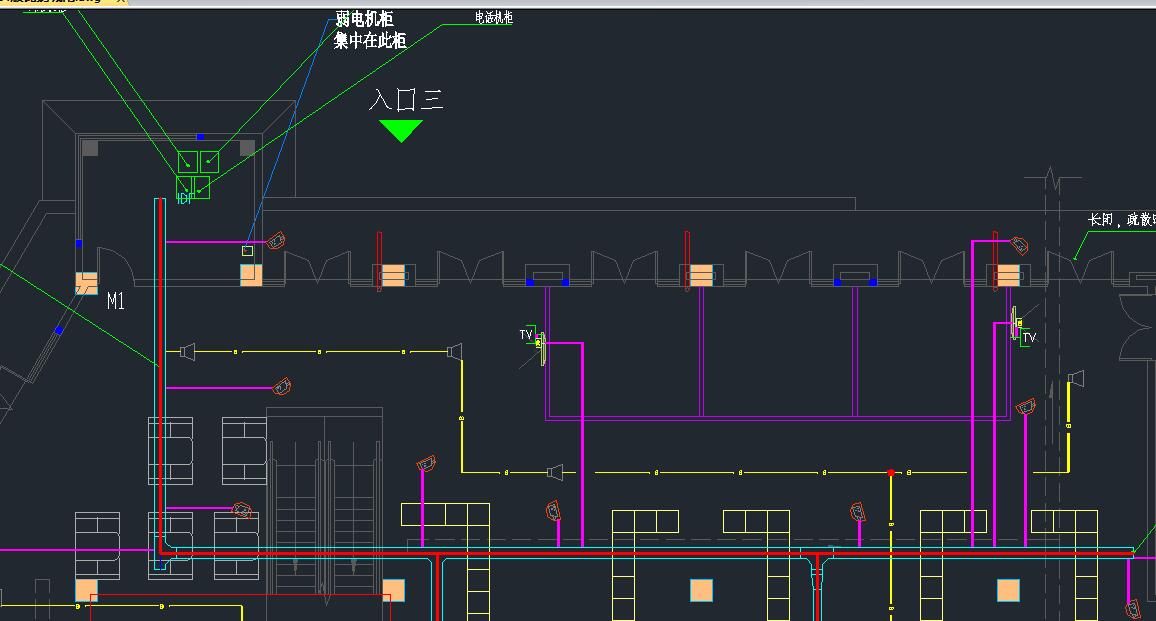Select the loudspeaker symbol left of the TV outlet
Screen dimensions: 1156x621
(454, 352)
